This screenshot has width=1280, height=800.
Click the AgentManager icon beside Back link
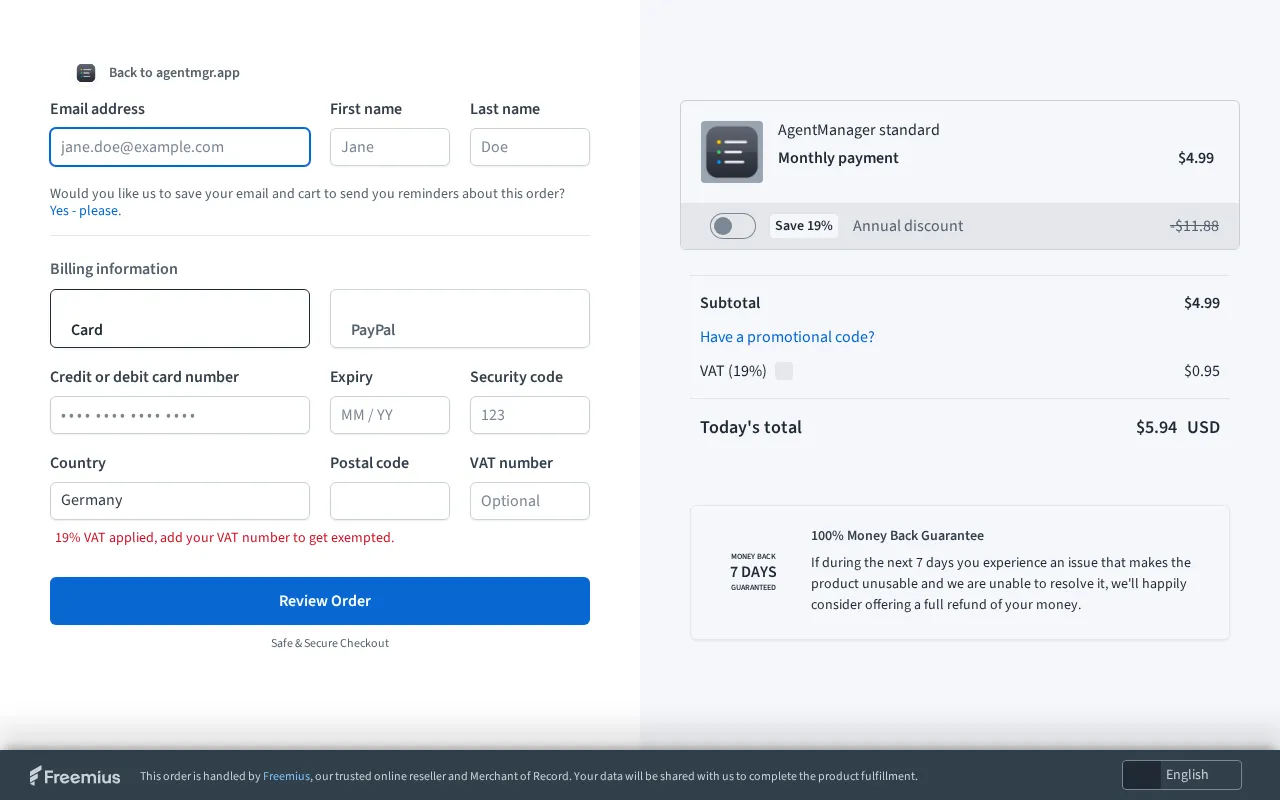[x=86, y=73]
